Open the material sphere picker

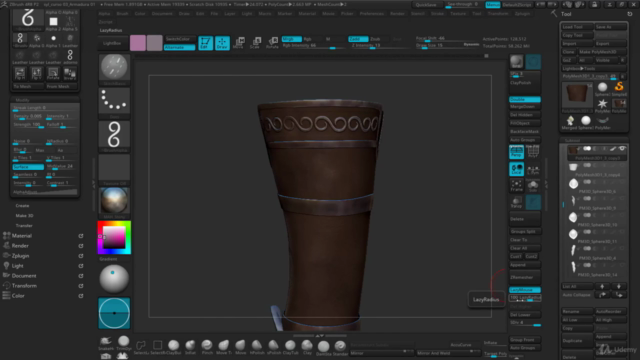pos(114,201)
